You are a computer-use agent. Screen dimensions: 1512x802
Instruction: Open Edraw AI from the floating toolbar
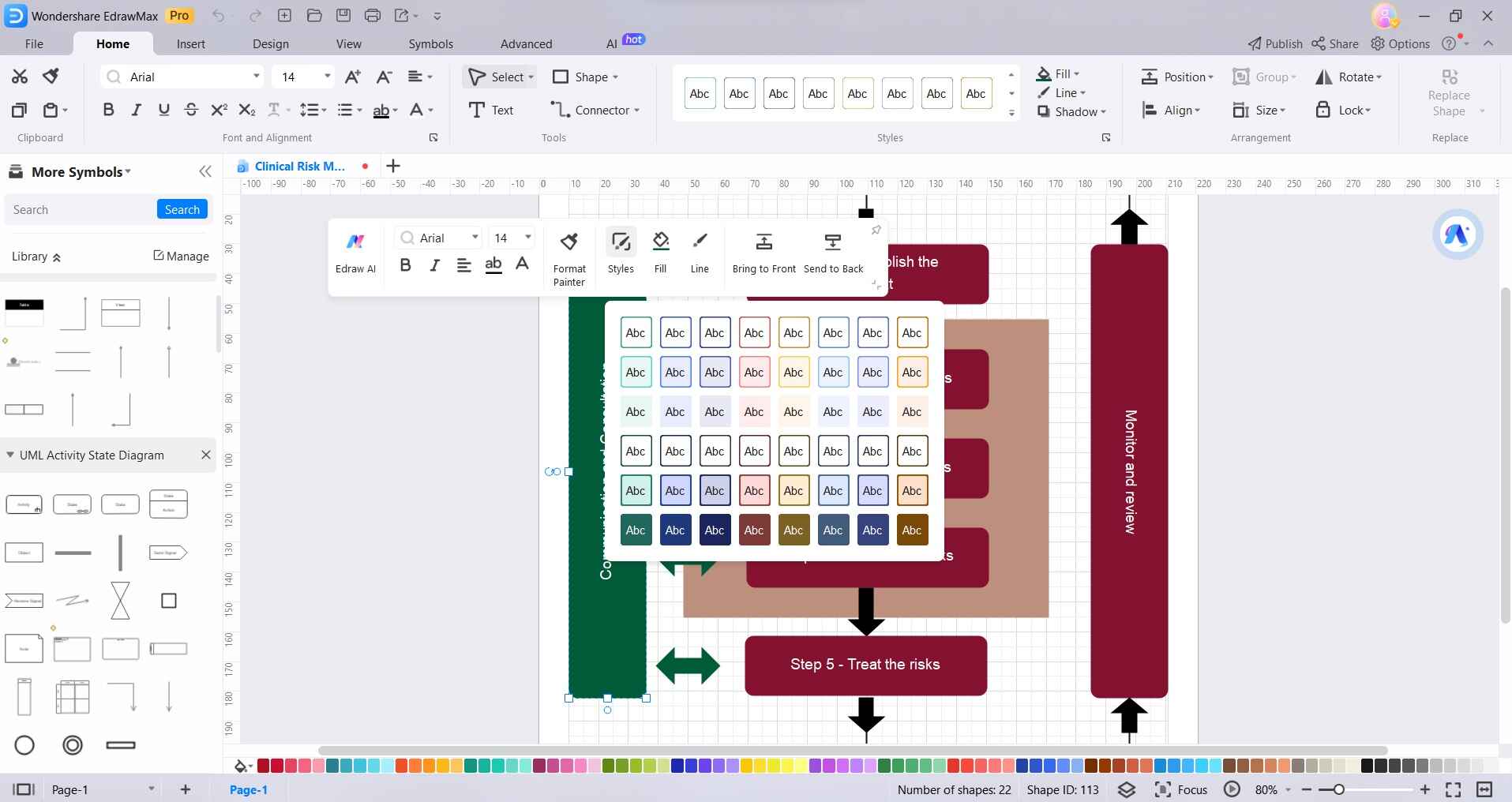click(355, 252)
